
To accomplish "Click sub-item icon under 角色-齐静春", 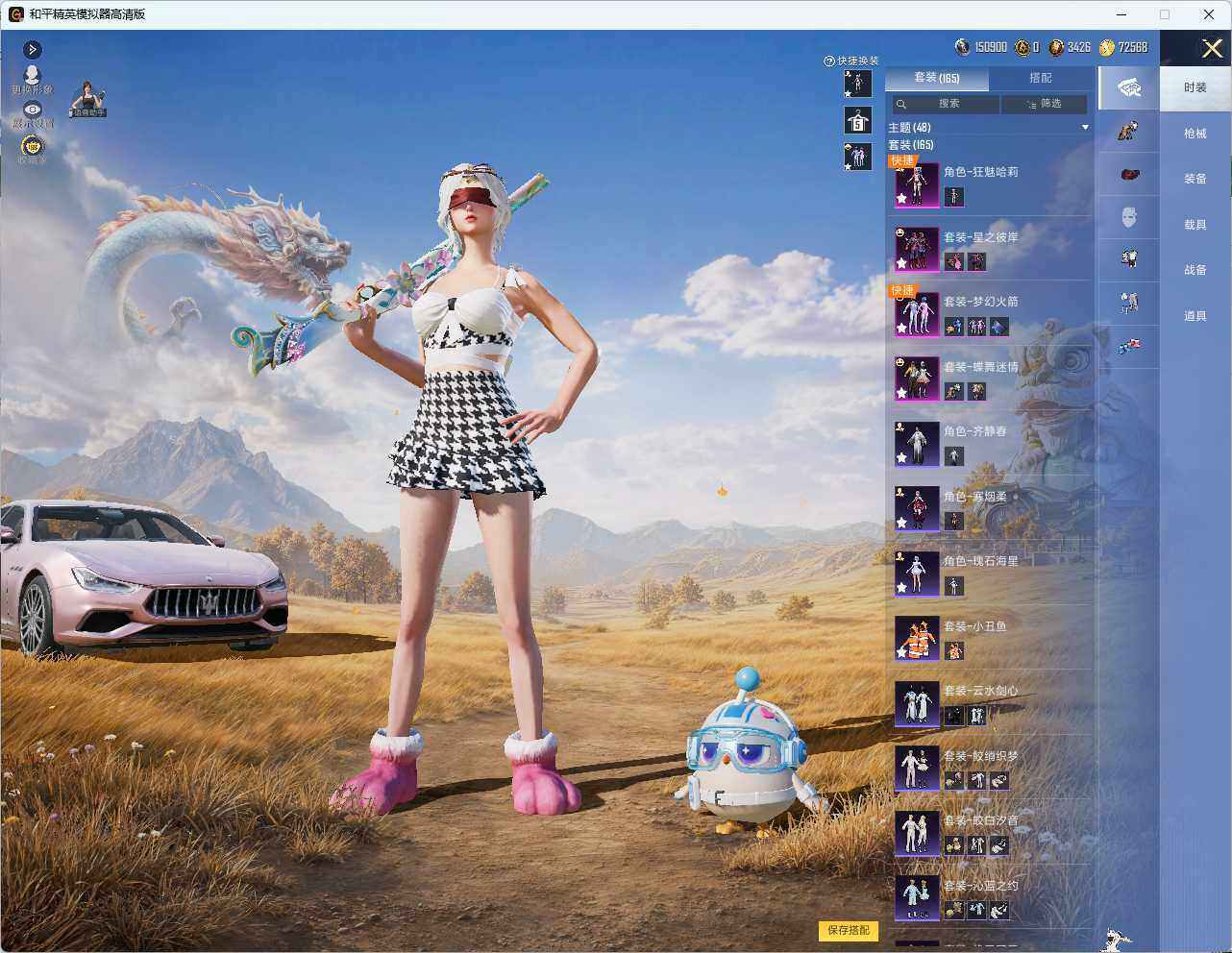I will (x=953, y=456).
